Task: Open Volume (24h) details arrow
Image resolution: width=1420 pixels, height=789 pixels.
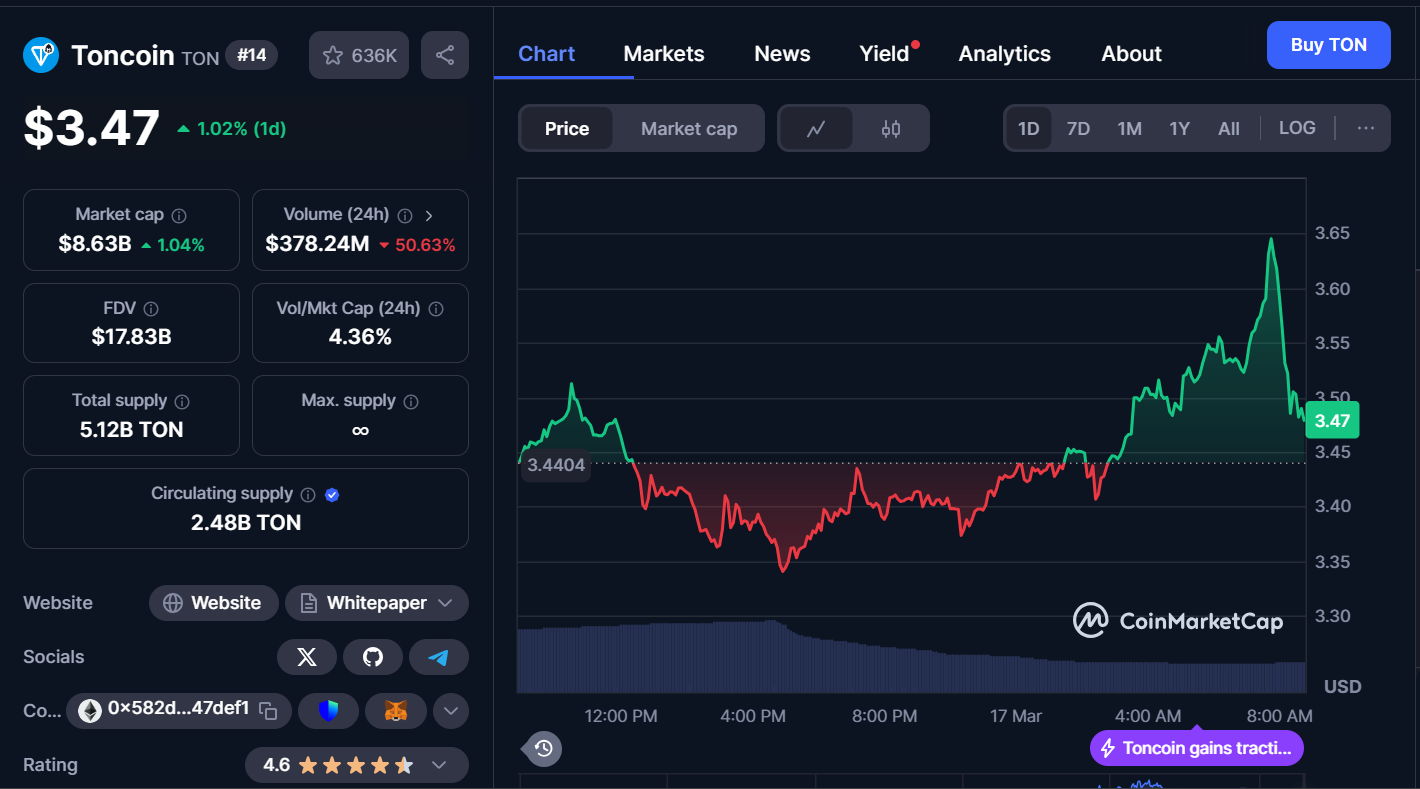Action: (429, 215)
